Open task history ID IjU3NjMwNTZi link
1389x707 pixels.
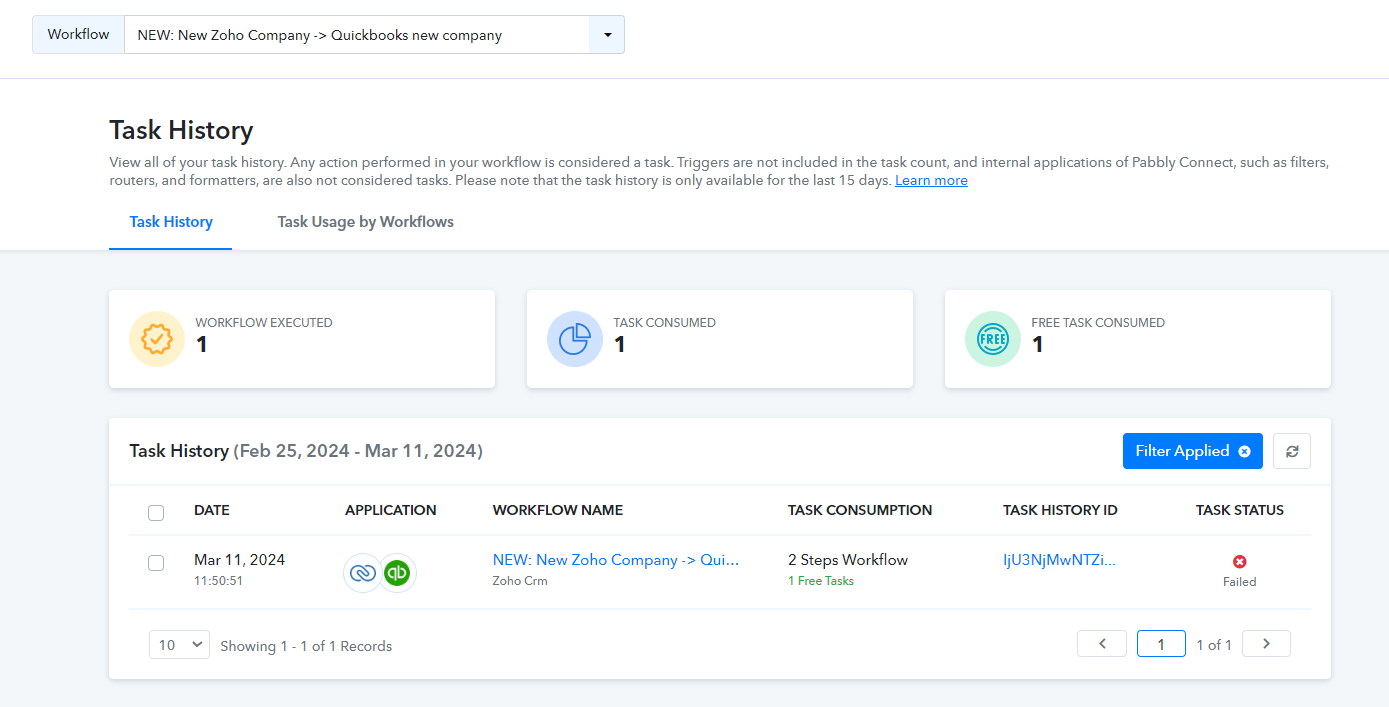[x=1059, y=560]
